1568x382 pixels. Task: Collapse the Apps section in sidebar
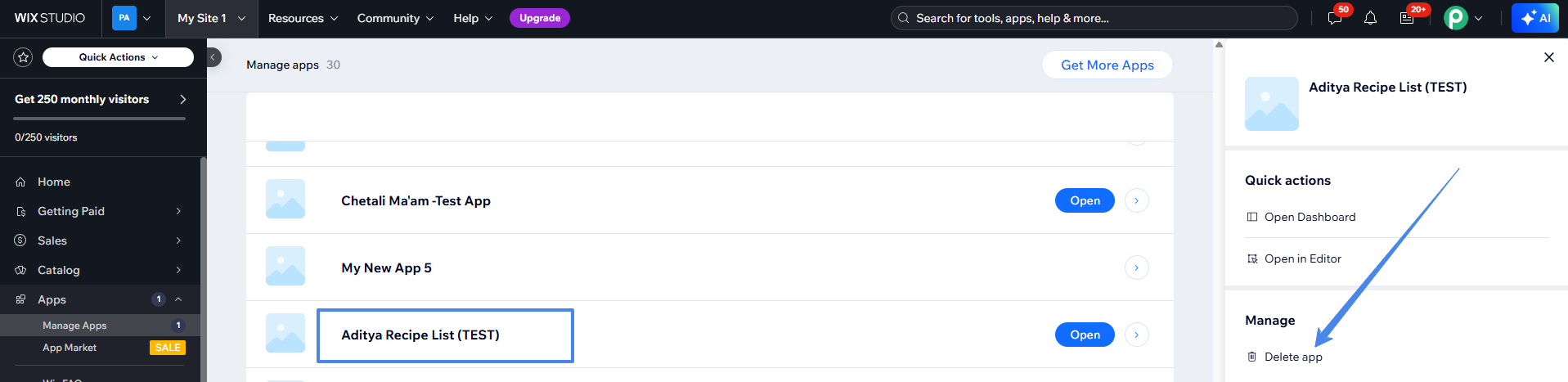click(178, 299)
